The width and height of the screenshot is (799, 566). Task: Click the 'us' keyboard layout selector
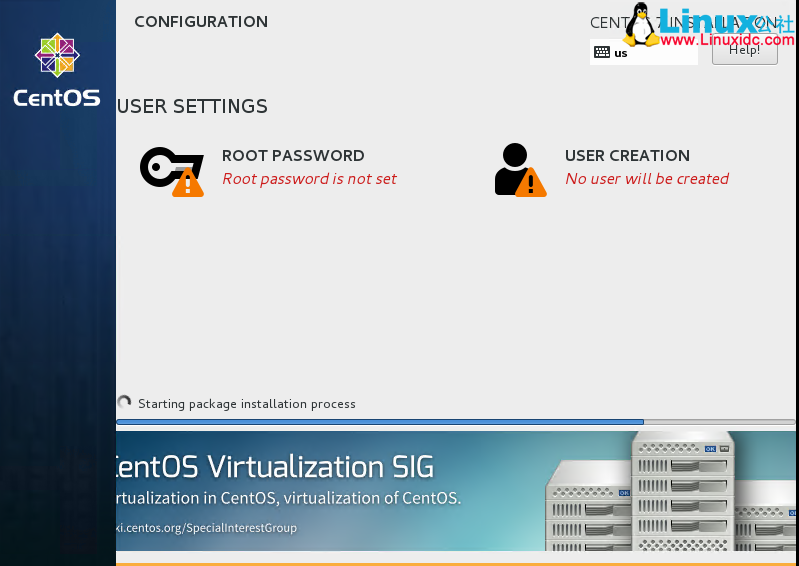click(644, 52)
